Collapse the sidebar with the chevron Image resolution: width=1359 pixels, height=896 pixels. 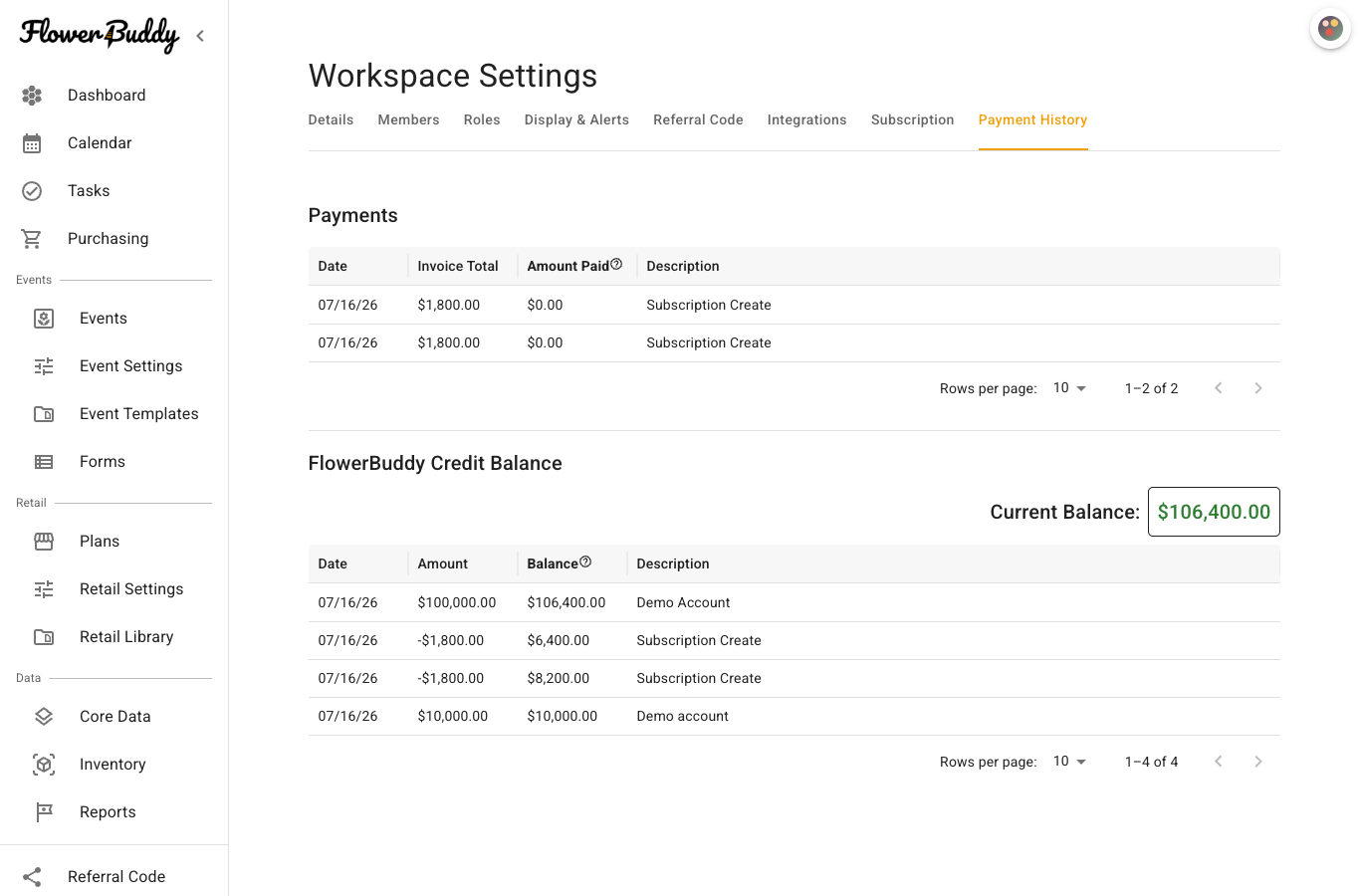200,36
